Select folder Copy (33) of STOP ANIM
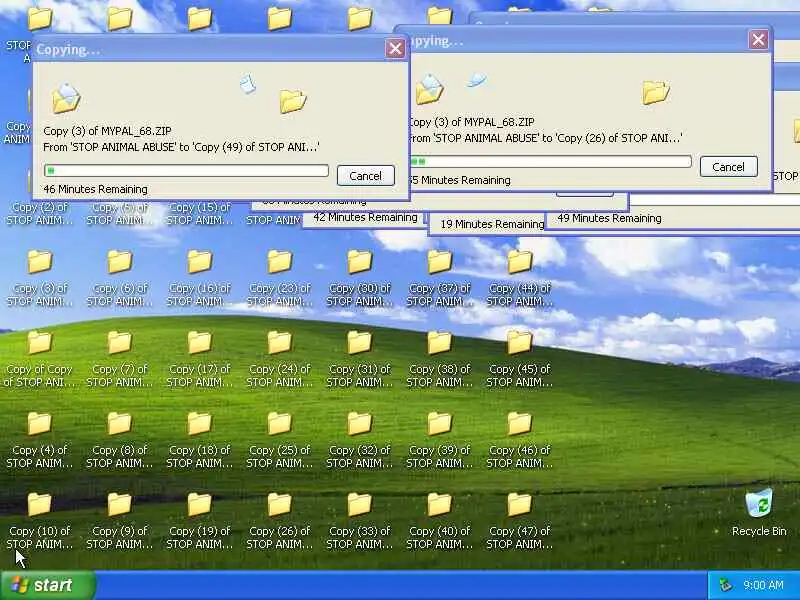The image size is (800, 600). pos(360,521)
